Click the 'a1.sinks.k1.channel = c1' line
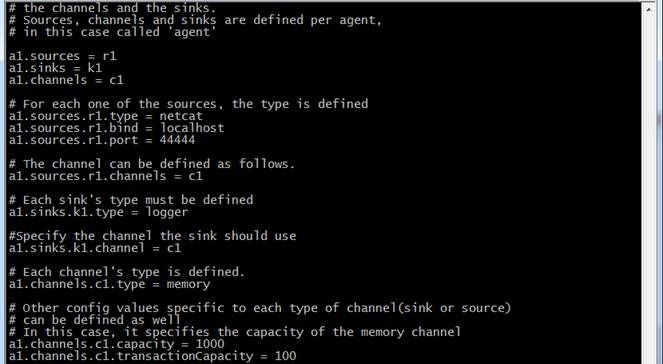Screen dimensions: 663x364 (x=95, y=248)
